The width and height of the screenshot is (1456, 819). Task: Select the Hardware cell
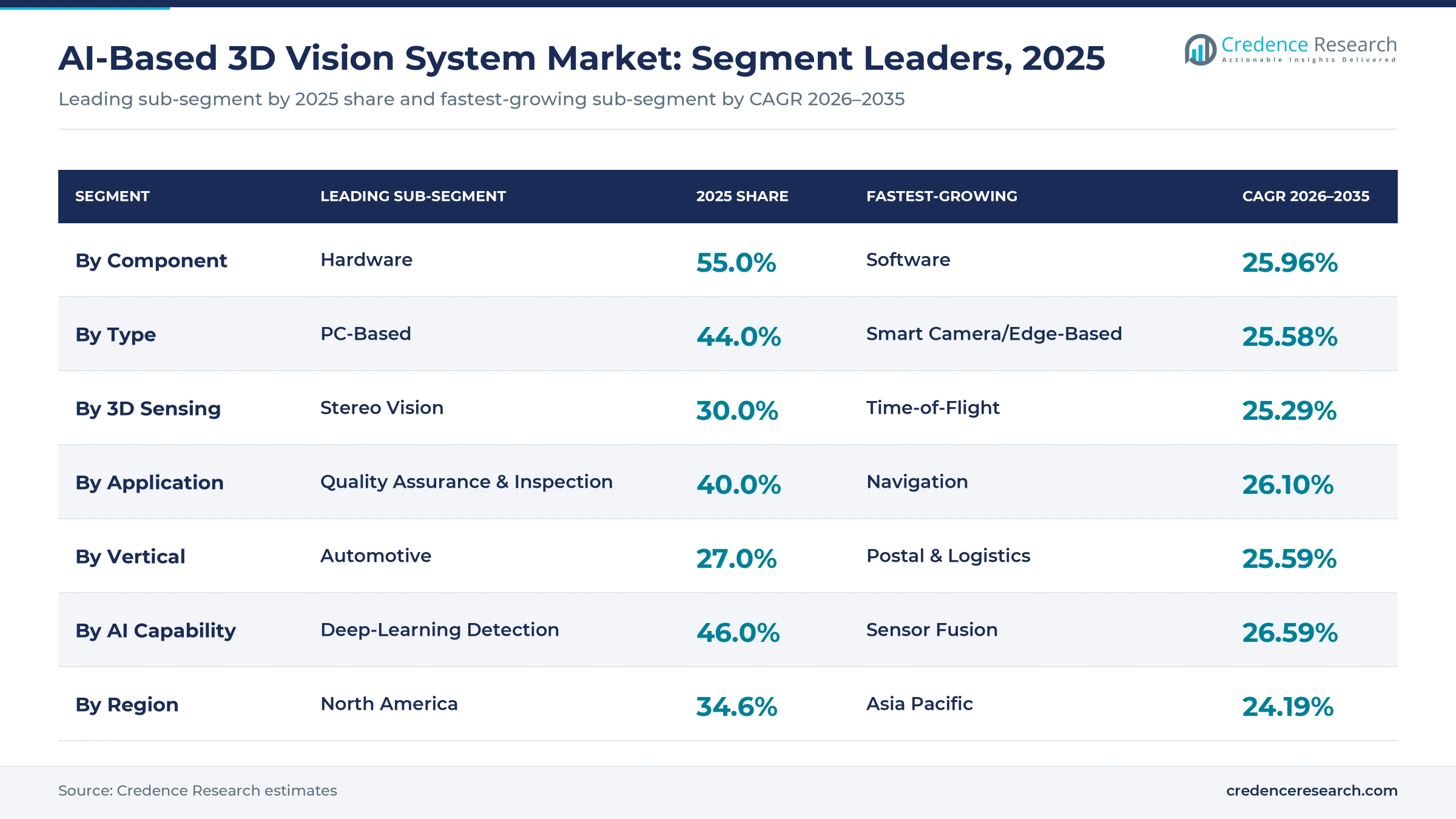pyautogui.click(x=366, y=260)
